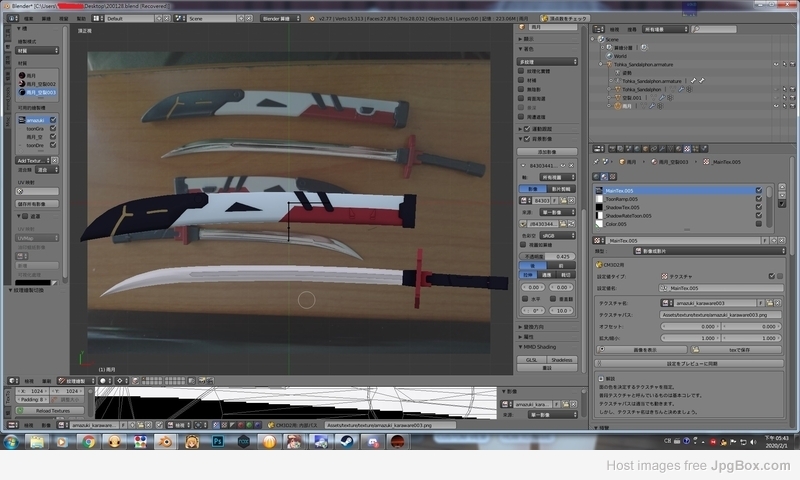
Task: Toggle the _ShadowTex.005 texture slot checkbox
Action: tap(759, 207)
